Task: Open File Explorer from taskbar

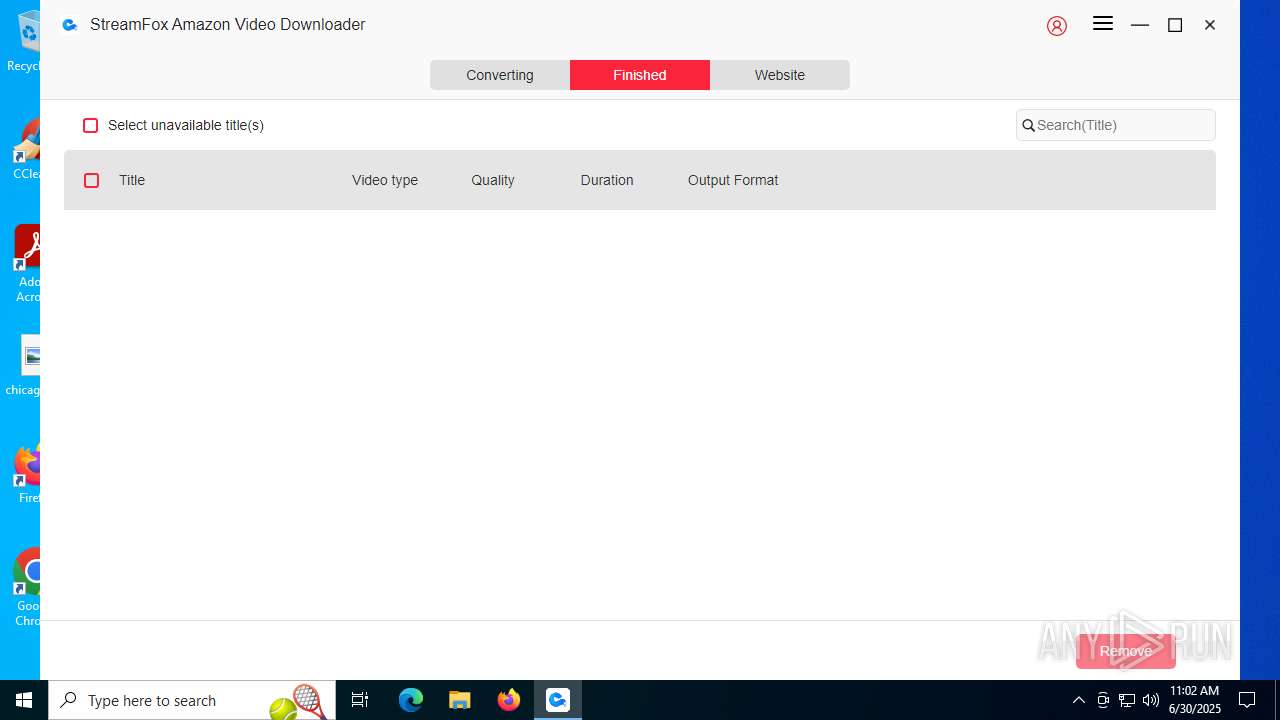Action: 460,700
